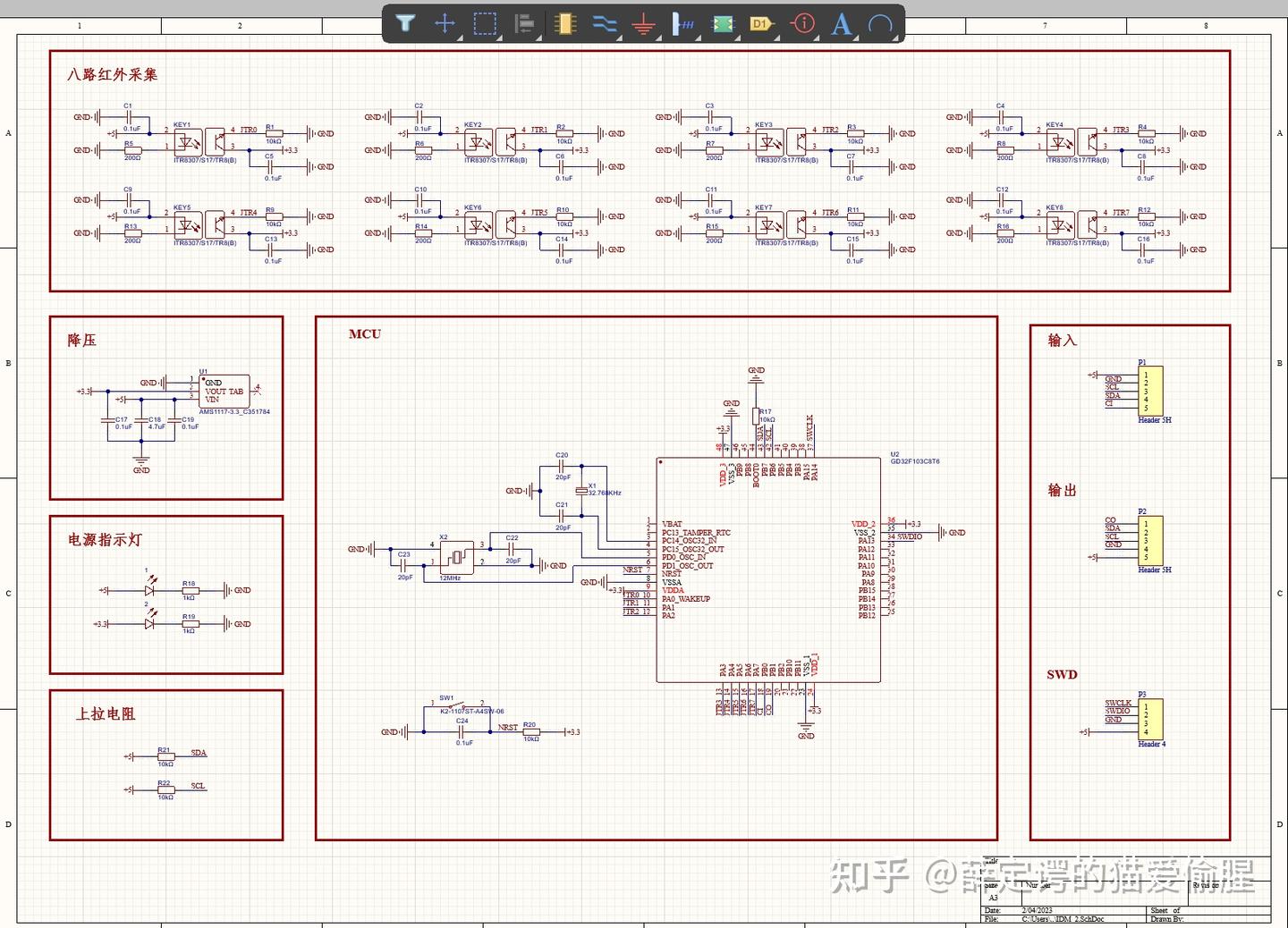This screenshot has height=928, width=1288.
Task: Select the Place Part component tool
Action: (564, 23)
